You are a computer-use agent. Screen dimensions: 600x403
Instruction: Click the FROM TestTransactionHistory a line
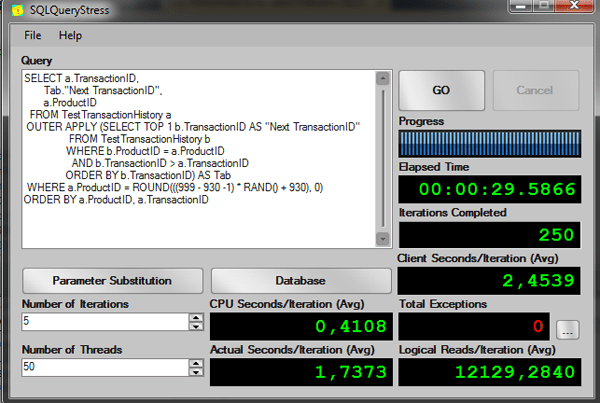[x=100, y=114]
